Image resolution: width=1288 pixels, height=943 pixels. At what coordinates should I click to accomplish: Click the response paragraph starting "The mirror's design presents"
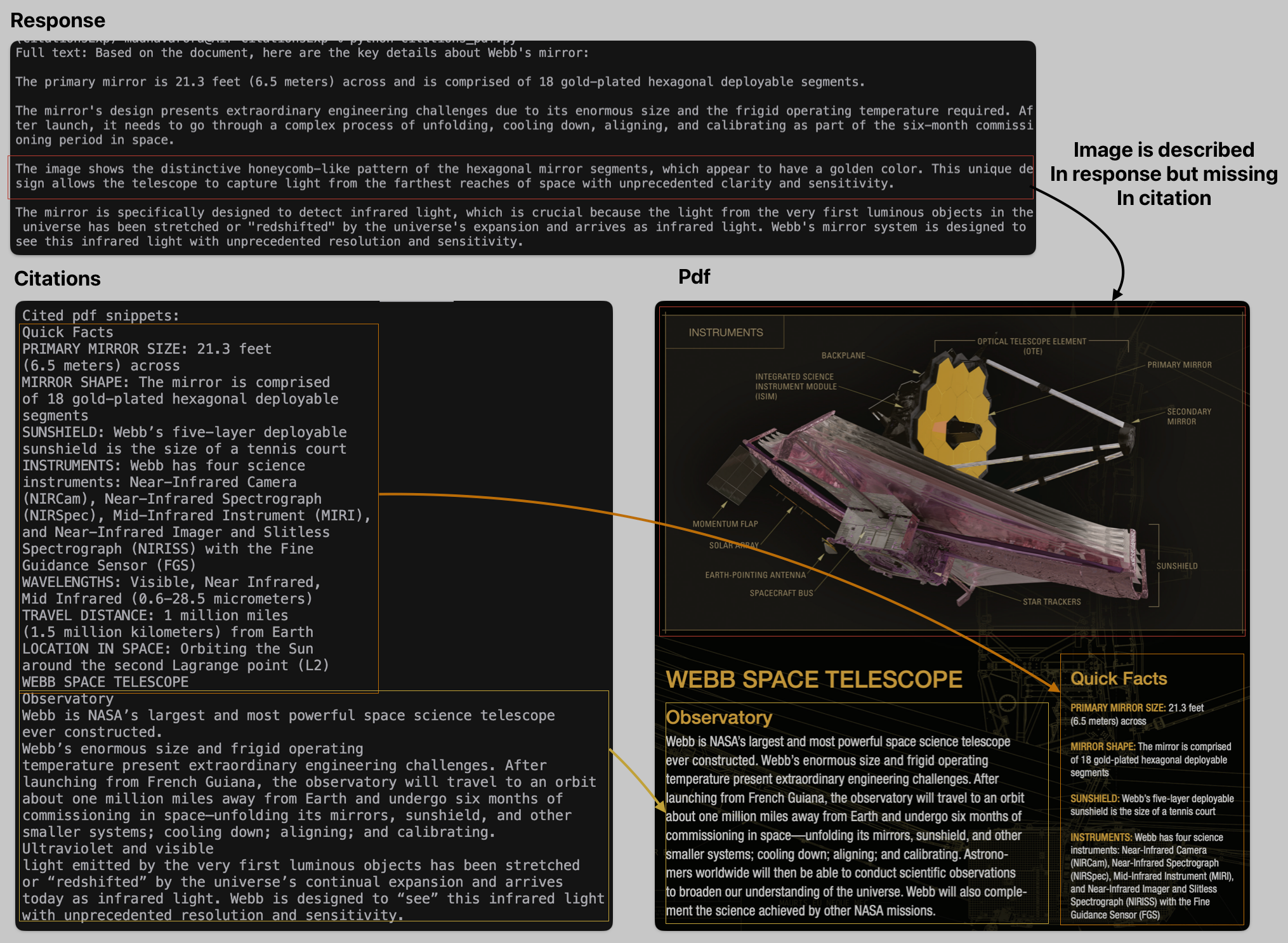[524, 125]
